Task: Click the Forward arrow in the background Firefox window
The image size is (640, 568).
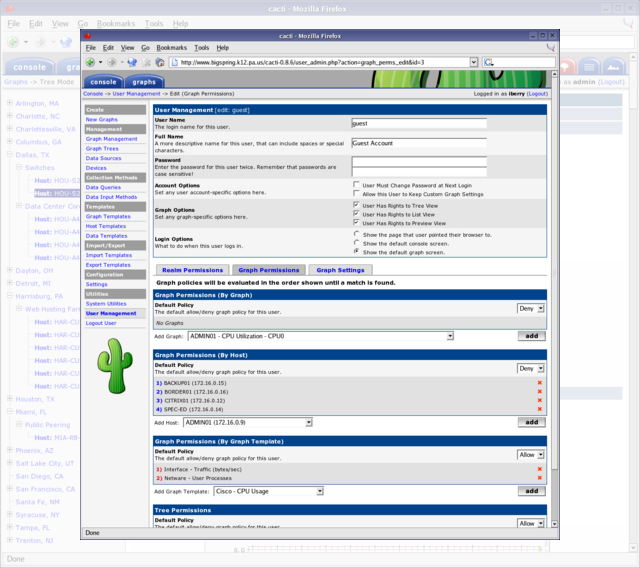Action: point(40,42)
